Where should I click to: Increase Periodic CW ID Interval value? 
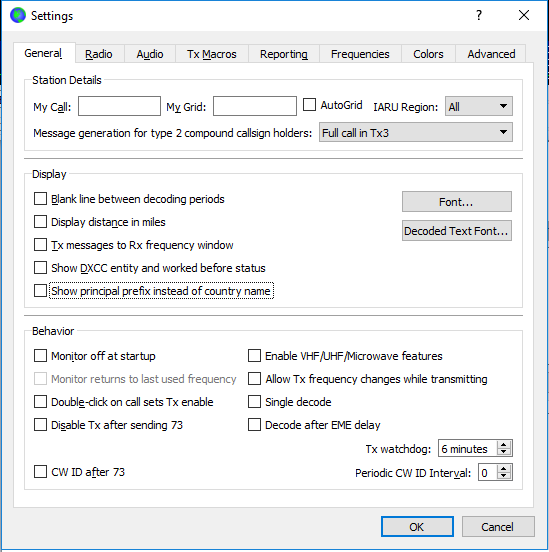point(504,469)
